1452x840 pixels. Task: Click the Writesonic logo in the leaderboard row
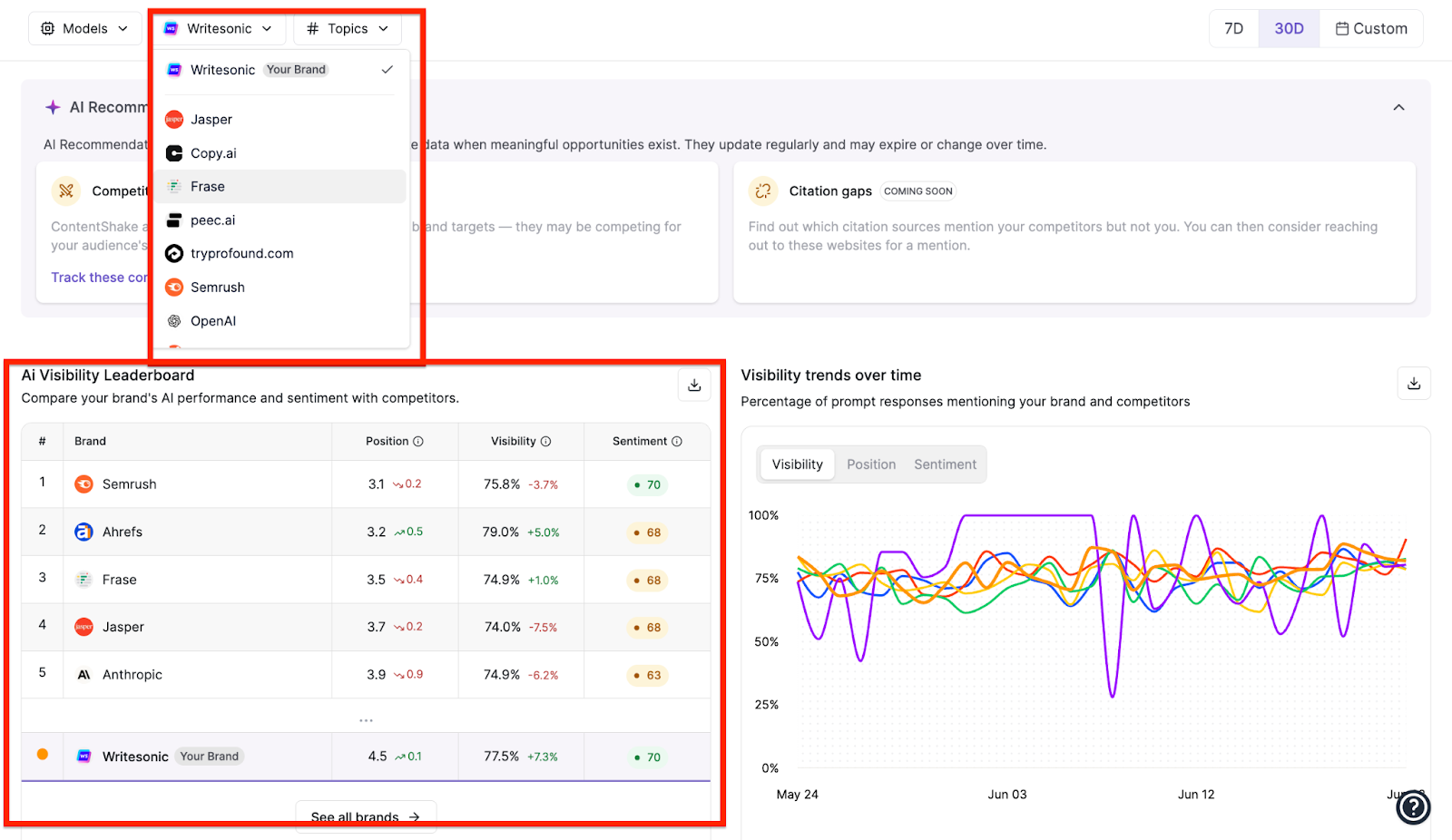83,757
